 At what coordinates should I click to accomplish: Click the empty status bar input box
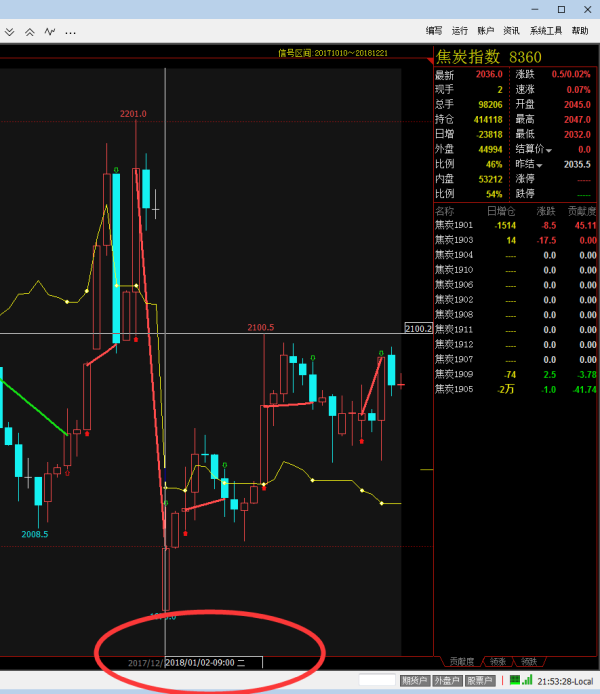coord(378,681)
